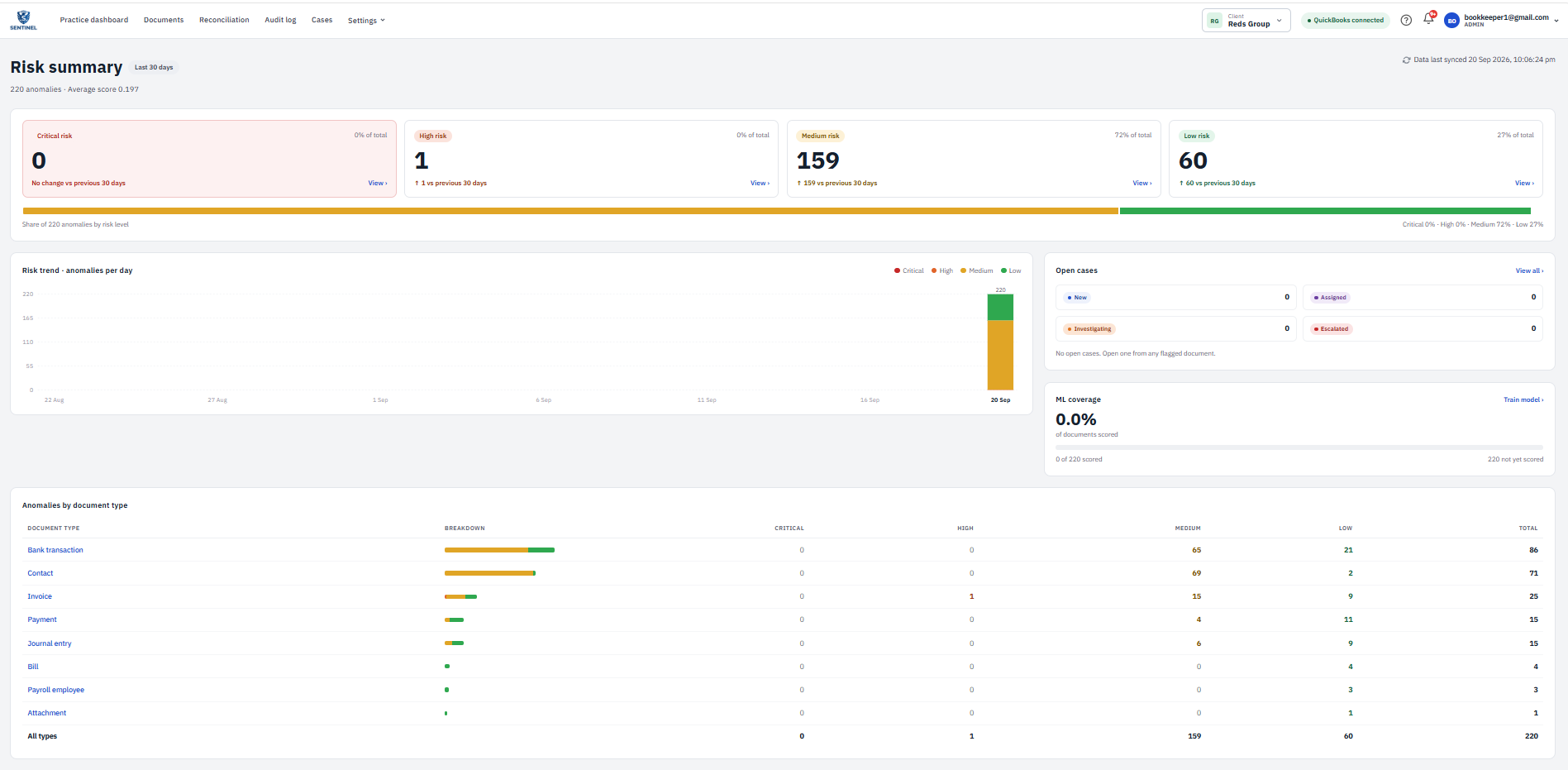The height and width of the screenshot is (770, 1568).
Task: Toggle the High legend in risk trend
Action: coord(942,271)
